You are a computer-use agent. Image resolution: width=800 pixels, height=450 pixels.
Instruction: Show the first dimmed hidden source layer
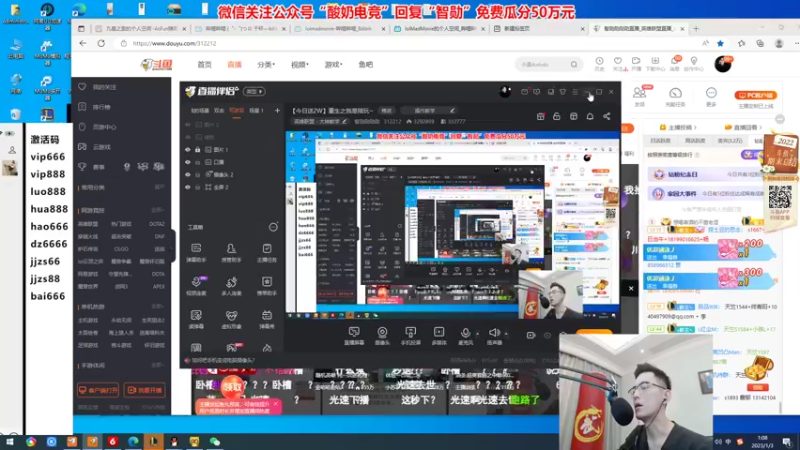[x=187, y=124]
